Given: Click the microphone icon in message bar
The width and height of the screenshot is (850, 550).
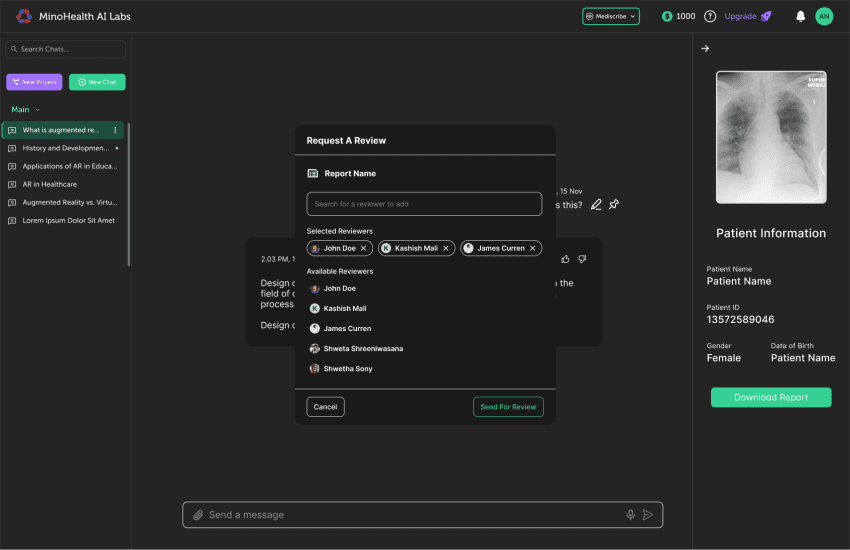Looking at the screenshot, I should 630,515.
